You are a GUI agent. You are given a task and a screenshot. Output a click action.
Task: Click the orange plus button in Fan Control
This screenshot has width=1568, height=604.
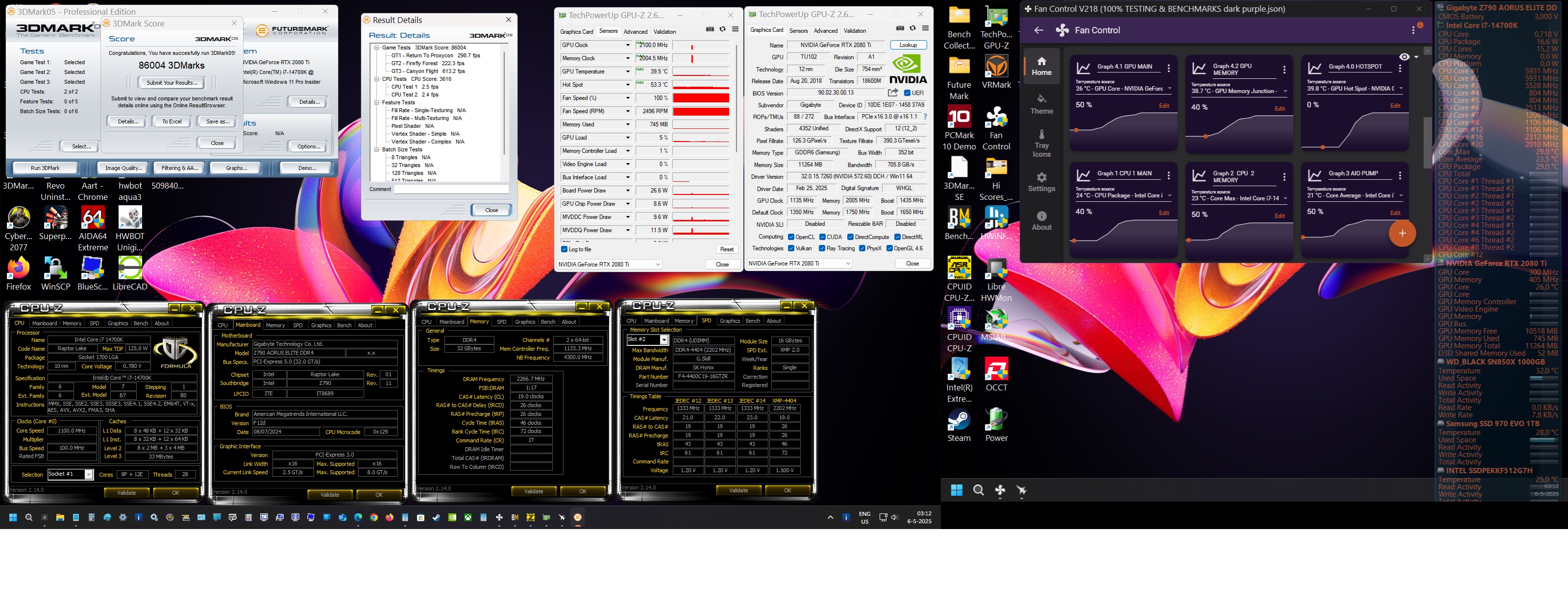(x=1402, y=234)
